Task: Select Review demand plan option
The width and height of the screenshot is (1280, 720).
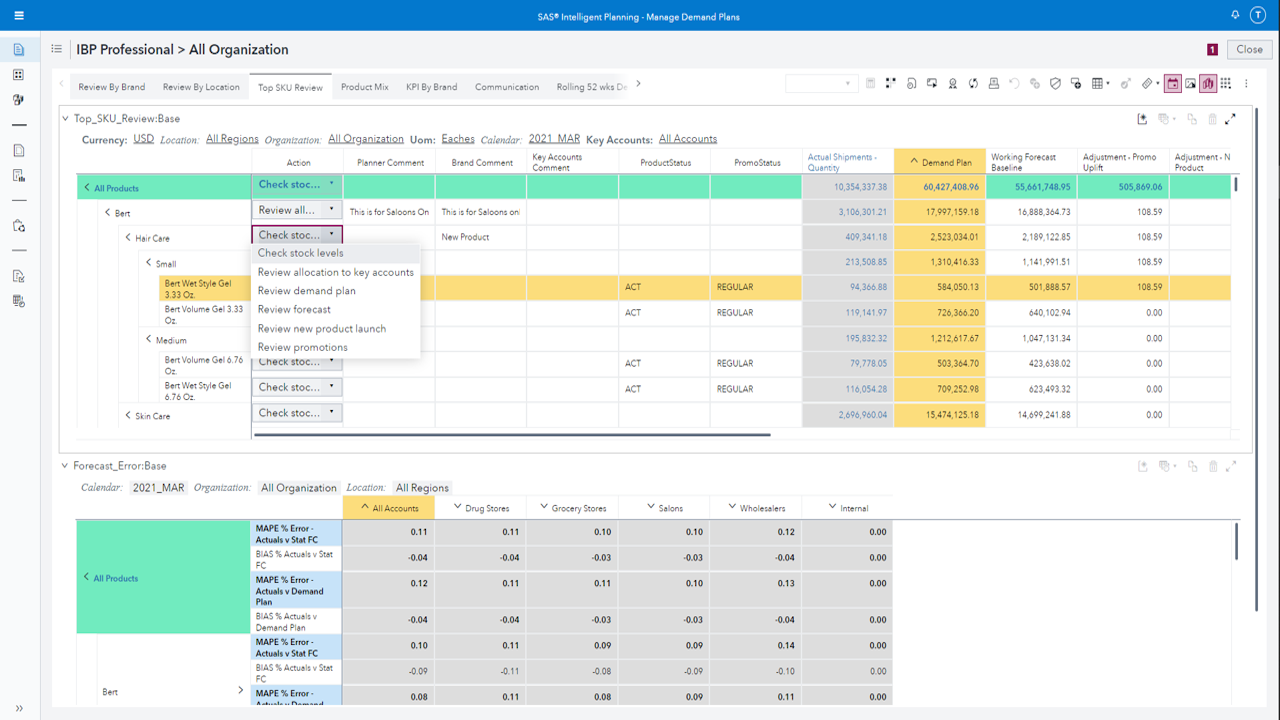Action: [x=335, y=291]
